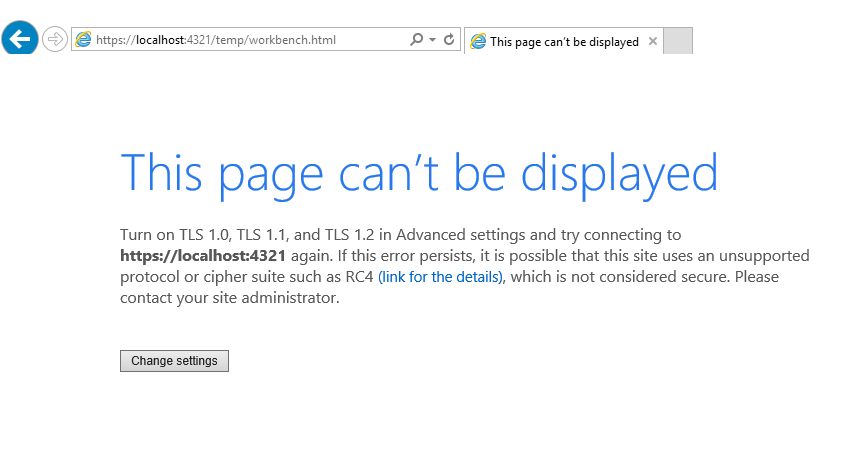Open a new tab using the blank tab button
This screenshot has width=854, height=451.
point(677,42)
